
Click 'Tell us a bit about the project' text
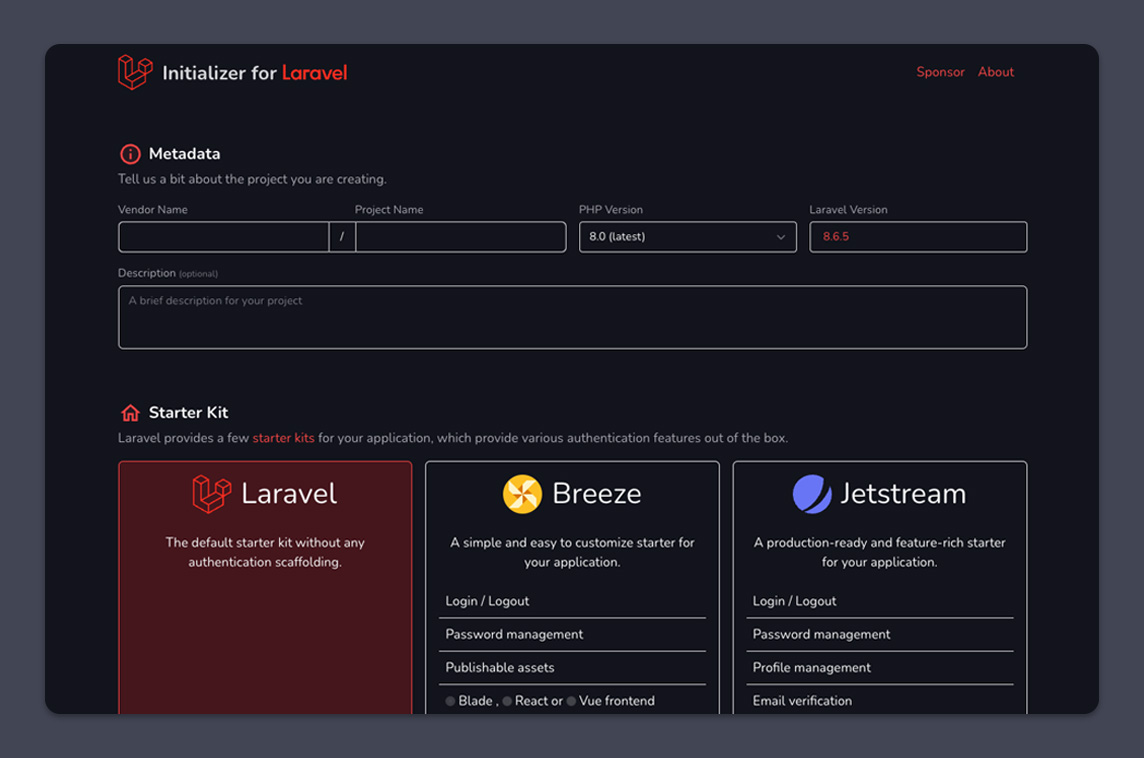(x=252, y=179)
